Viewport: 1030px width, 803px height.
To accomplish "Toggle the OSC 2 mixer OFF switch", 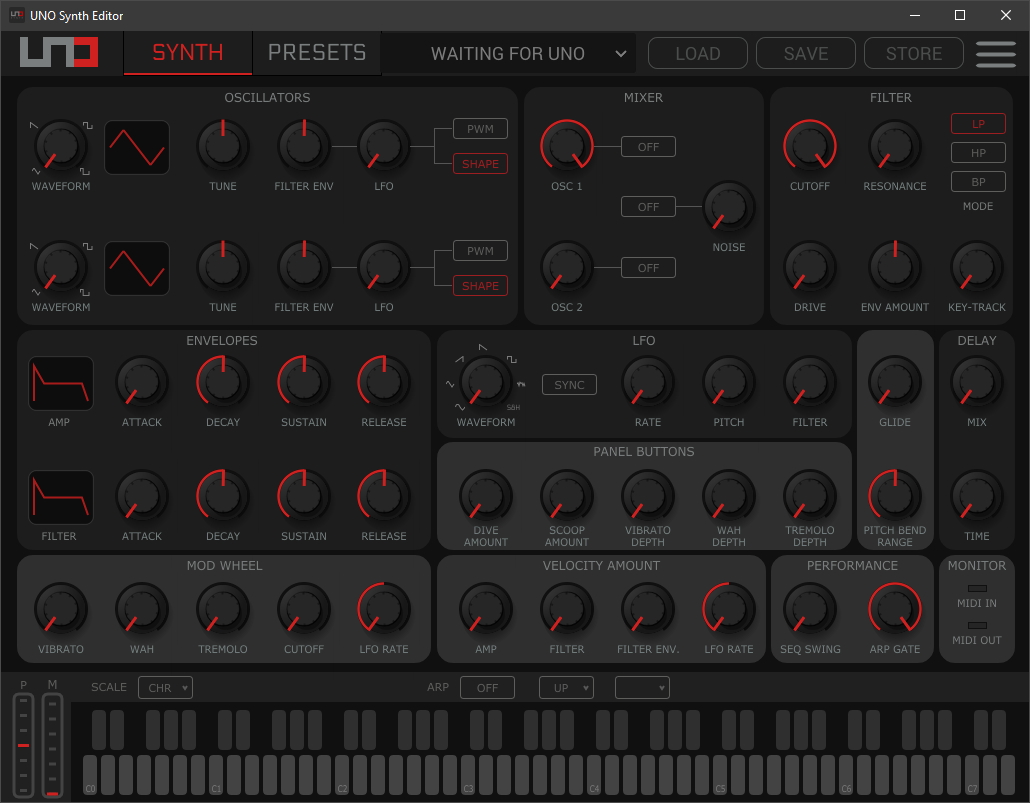I will coord(648,267).
